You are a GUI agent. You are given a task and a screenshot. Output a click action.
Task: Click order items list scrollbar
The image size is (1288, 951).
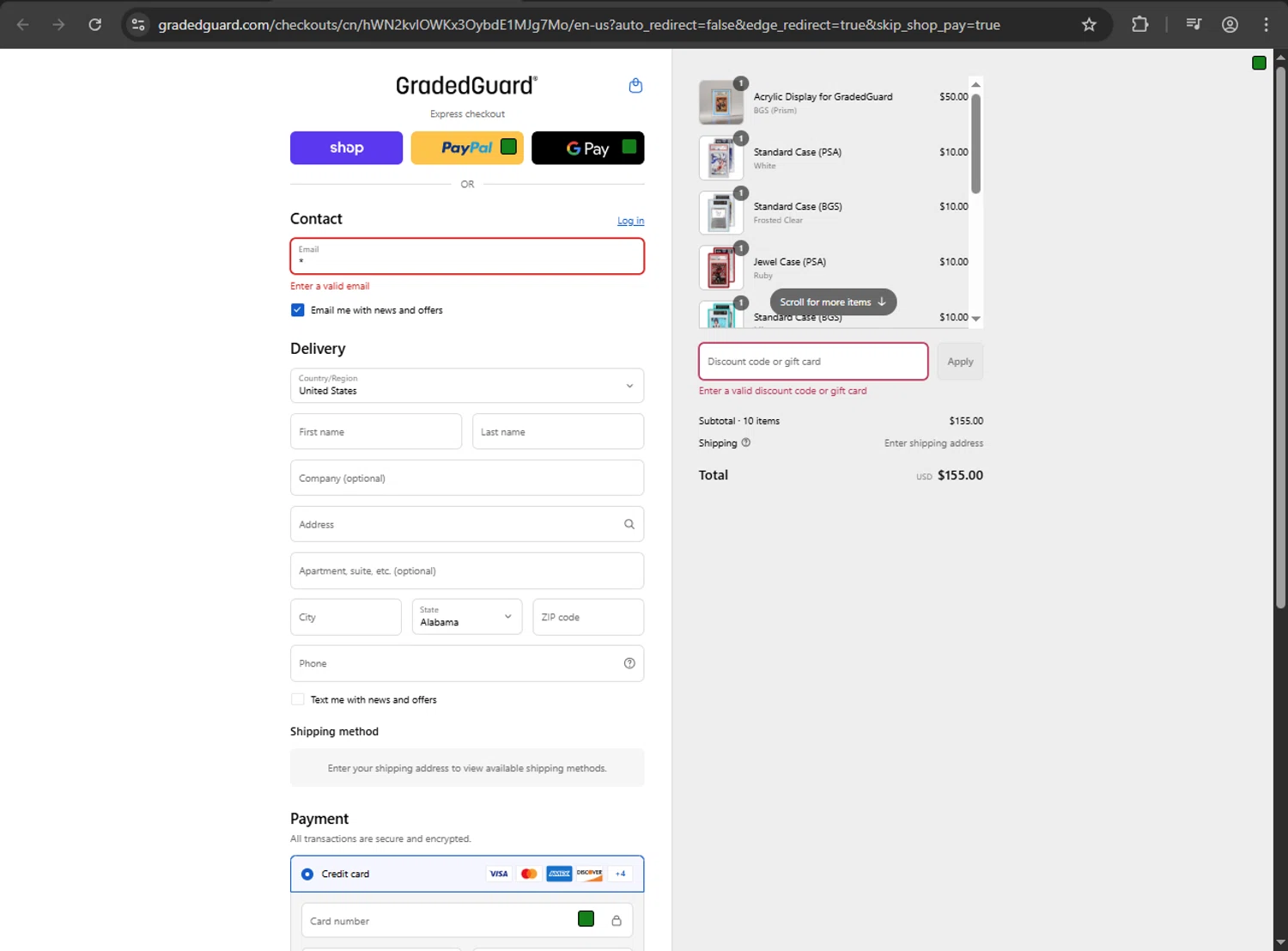(975, 143)
